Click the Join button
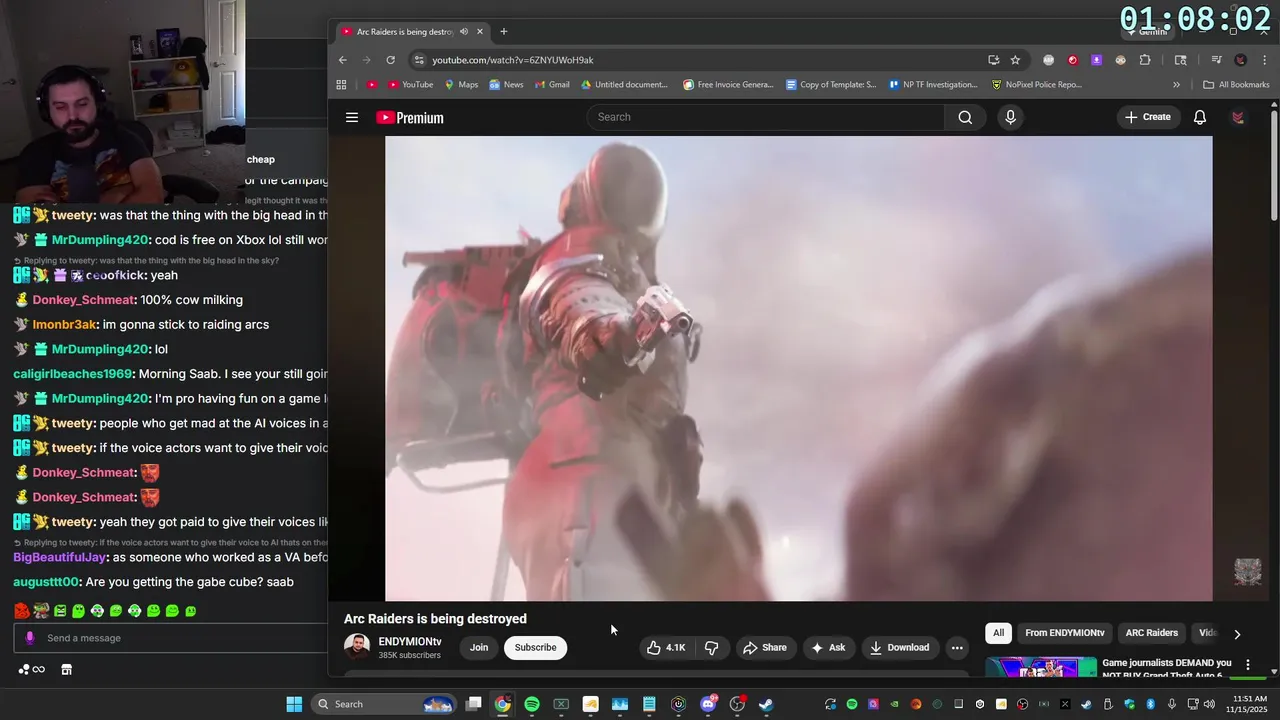 click(479, 648)
